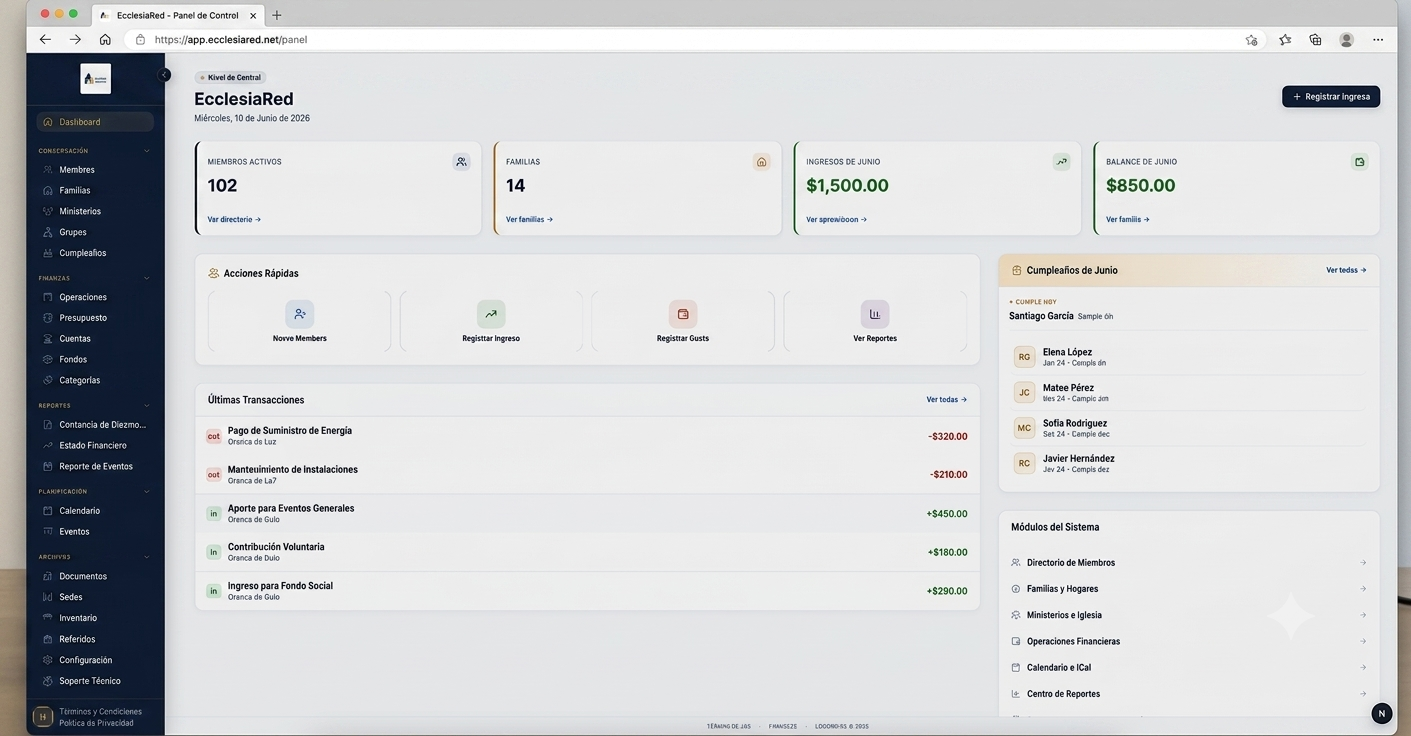Click the Nuevo Miembro quick action

(x=299, y=321)
